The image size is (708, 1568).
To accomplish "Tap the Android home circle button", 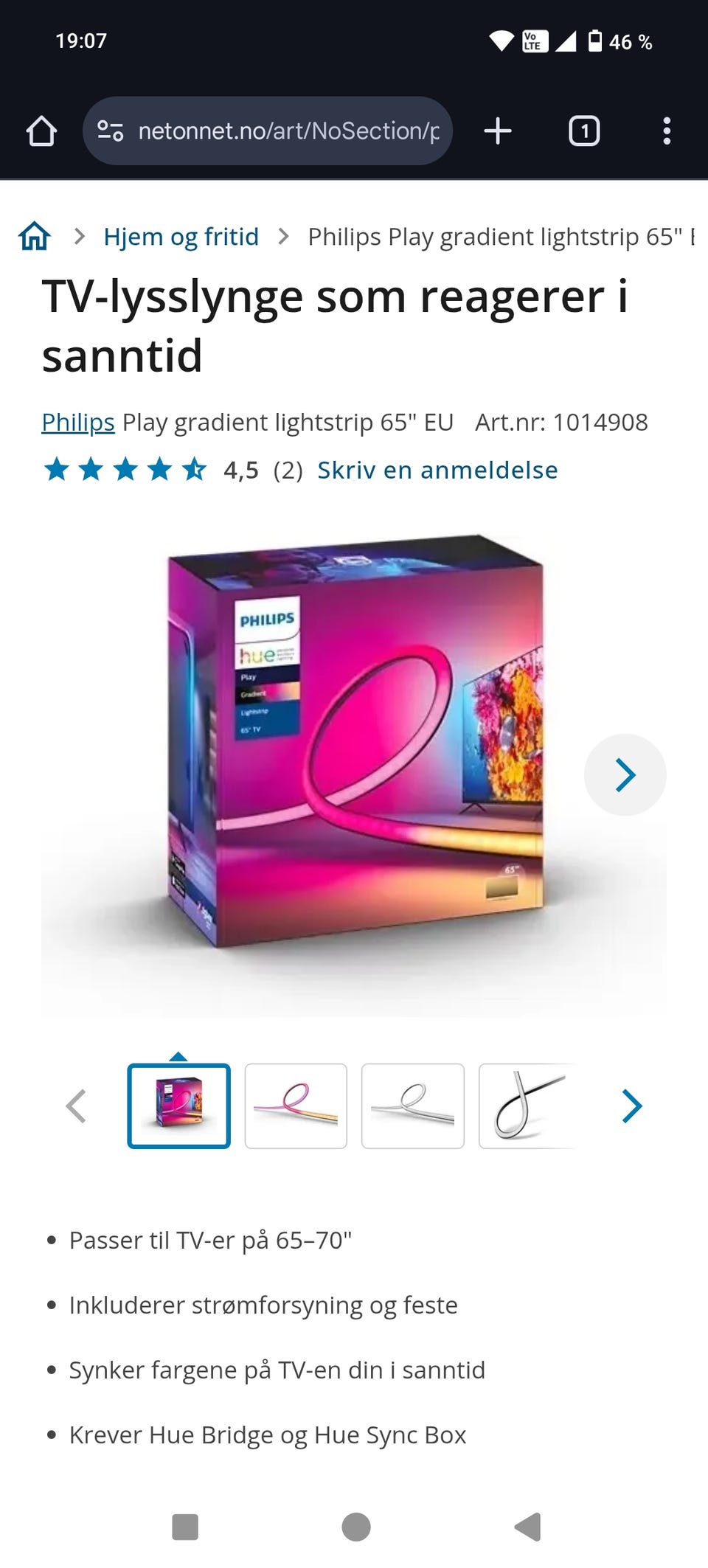I will tap(356, 1527).
